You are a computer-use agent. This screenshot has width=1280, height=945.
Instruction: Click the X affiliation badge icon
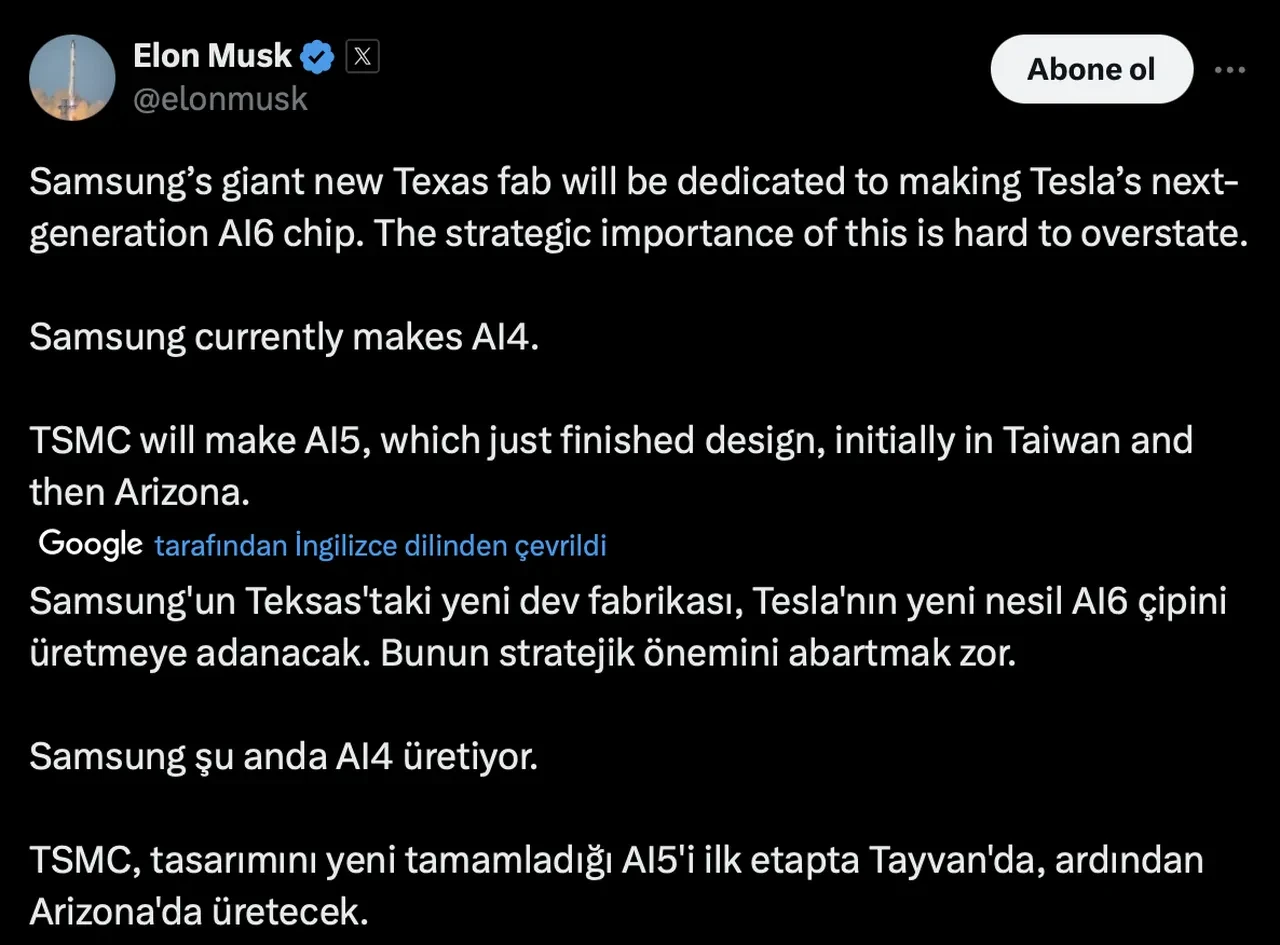click(x=362, y=57)
